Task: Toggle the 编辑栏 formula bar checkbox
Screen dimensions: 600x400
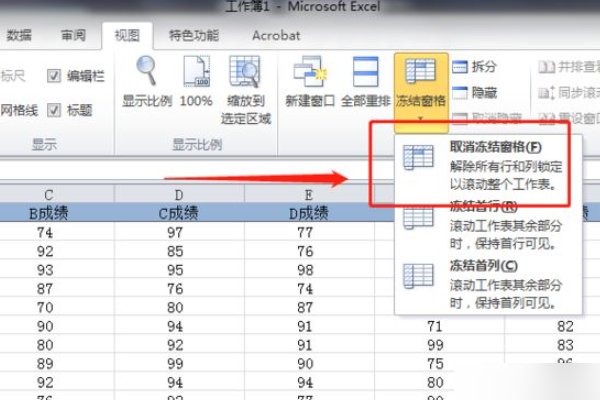Action: click(x=54, y=76)
